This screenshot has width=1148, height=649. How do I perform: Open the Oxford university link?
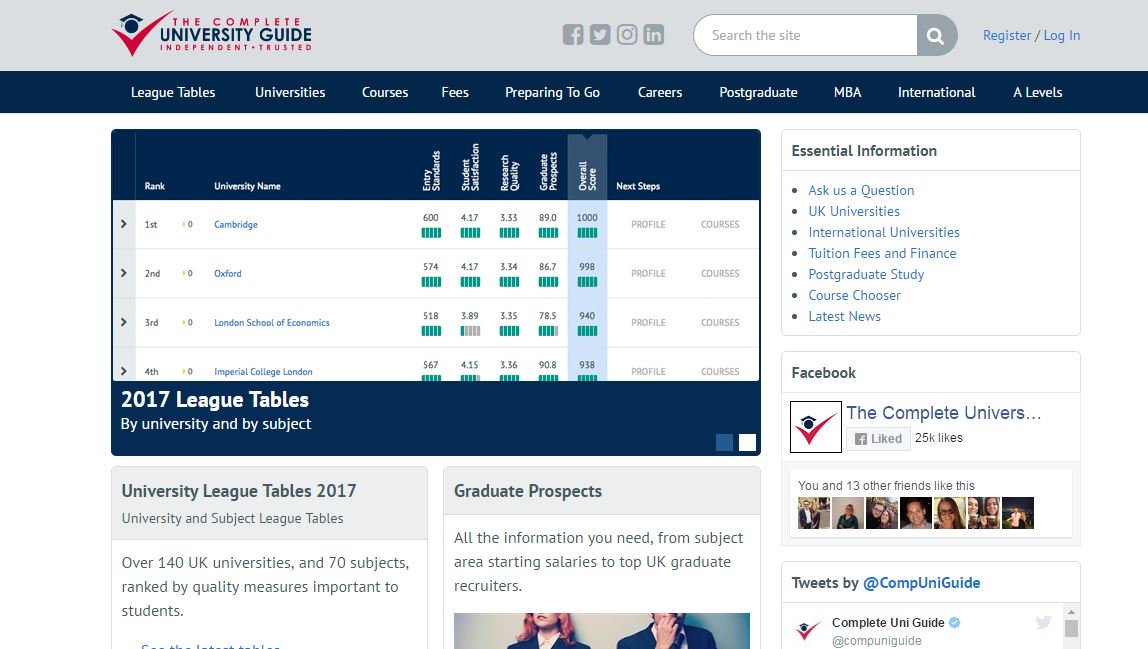(x=228, y=273)
